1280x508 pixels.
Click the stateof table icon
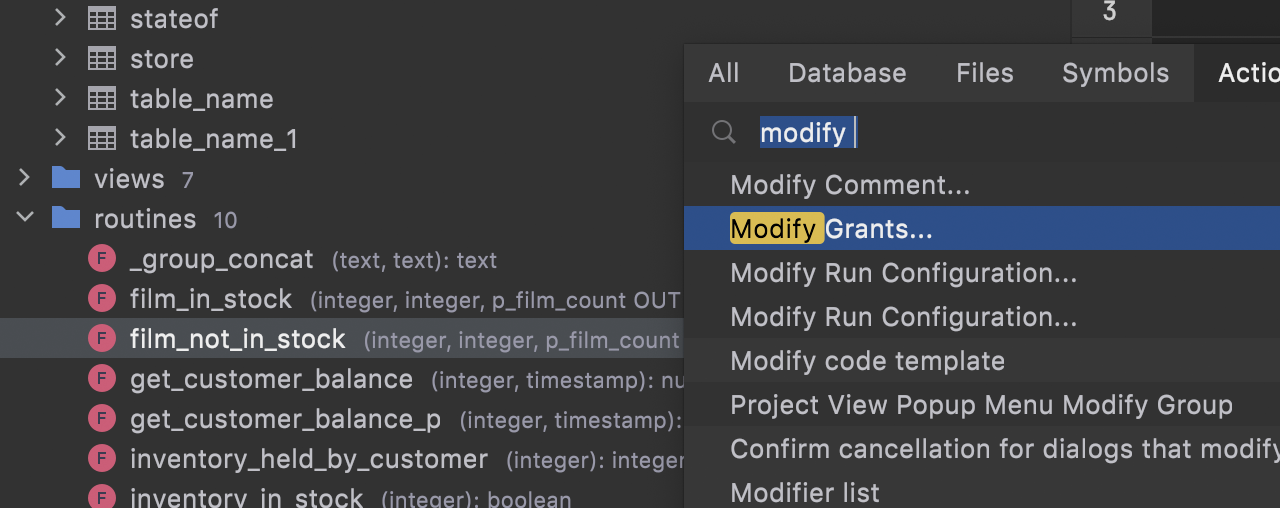pos(102,18)
